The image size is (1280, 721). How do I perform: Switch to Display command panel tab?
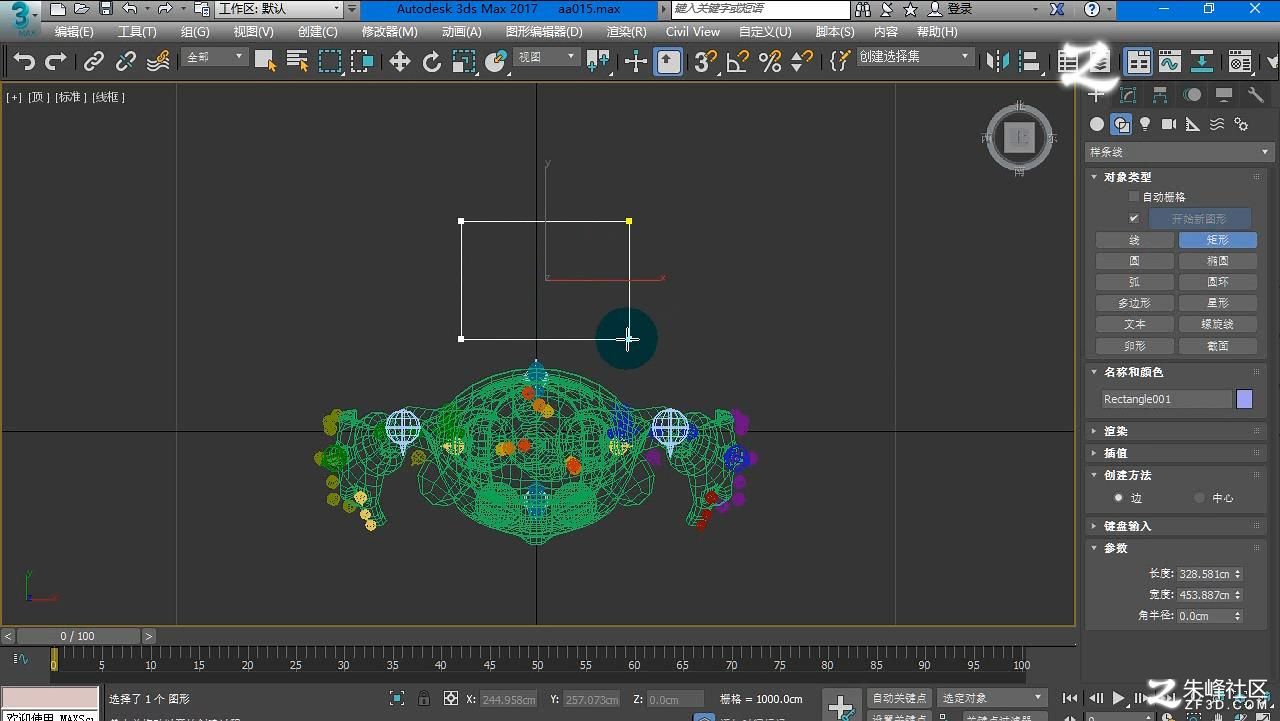pos(1224,95)
